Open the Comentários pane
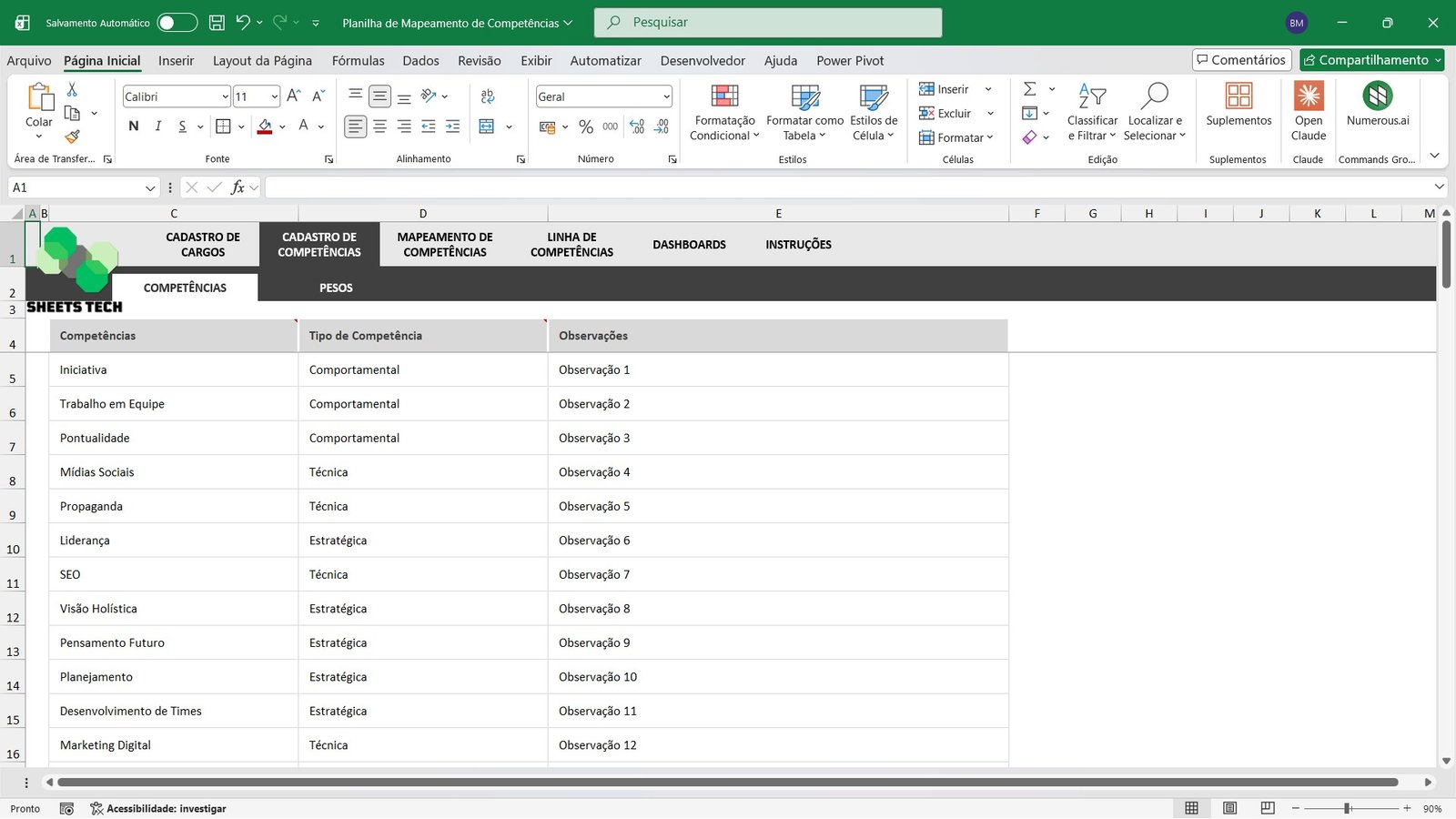This screenshot has height=819, width=1456. point(1241,59)
